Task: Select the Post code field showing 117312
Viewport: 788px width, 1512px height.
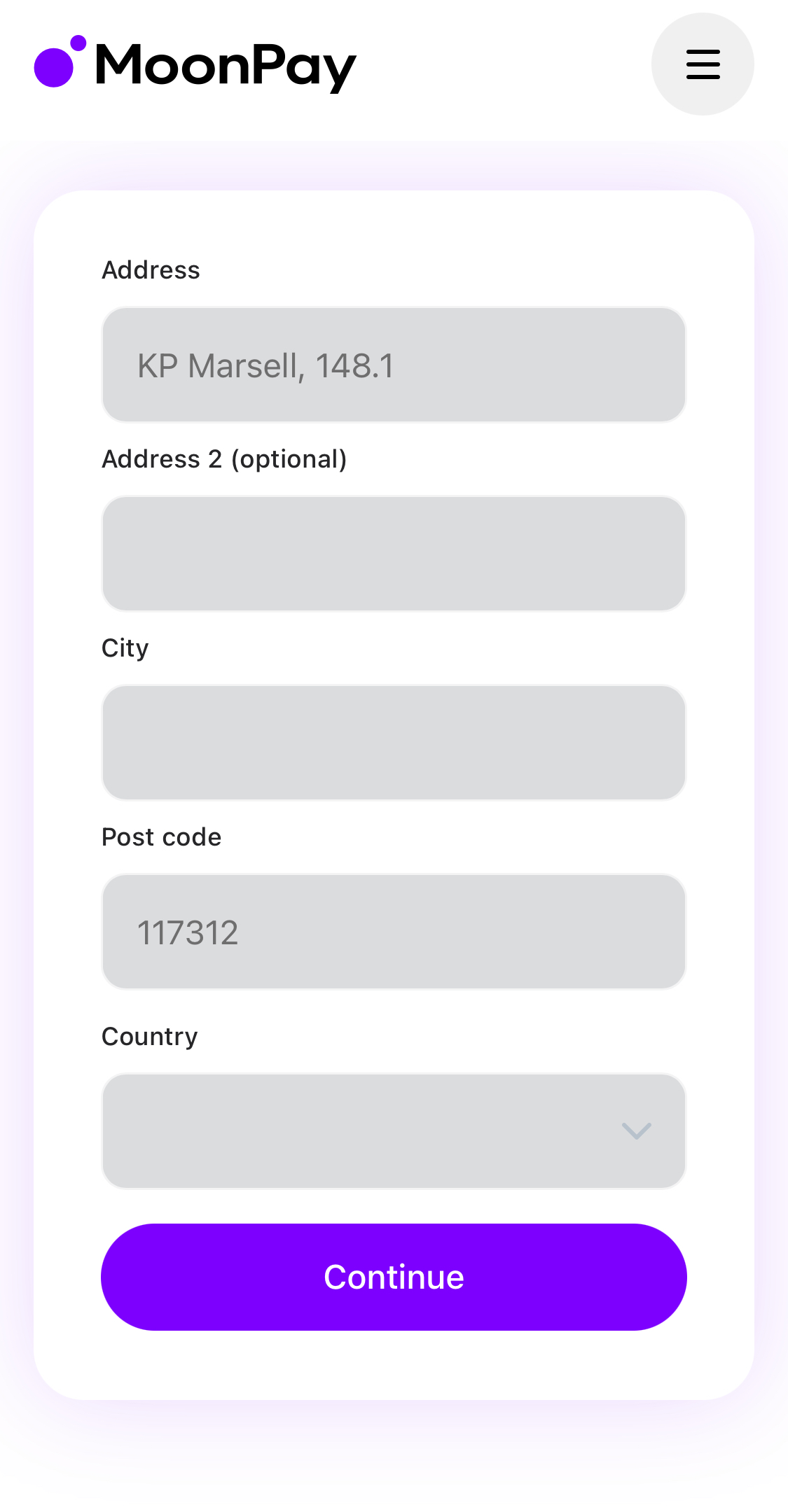Action: pos(394,932)
